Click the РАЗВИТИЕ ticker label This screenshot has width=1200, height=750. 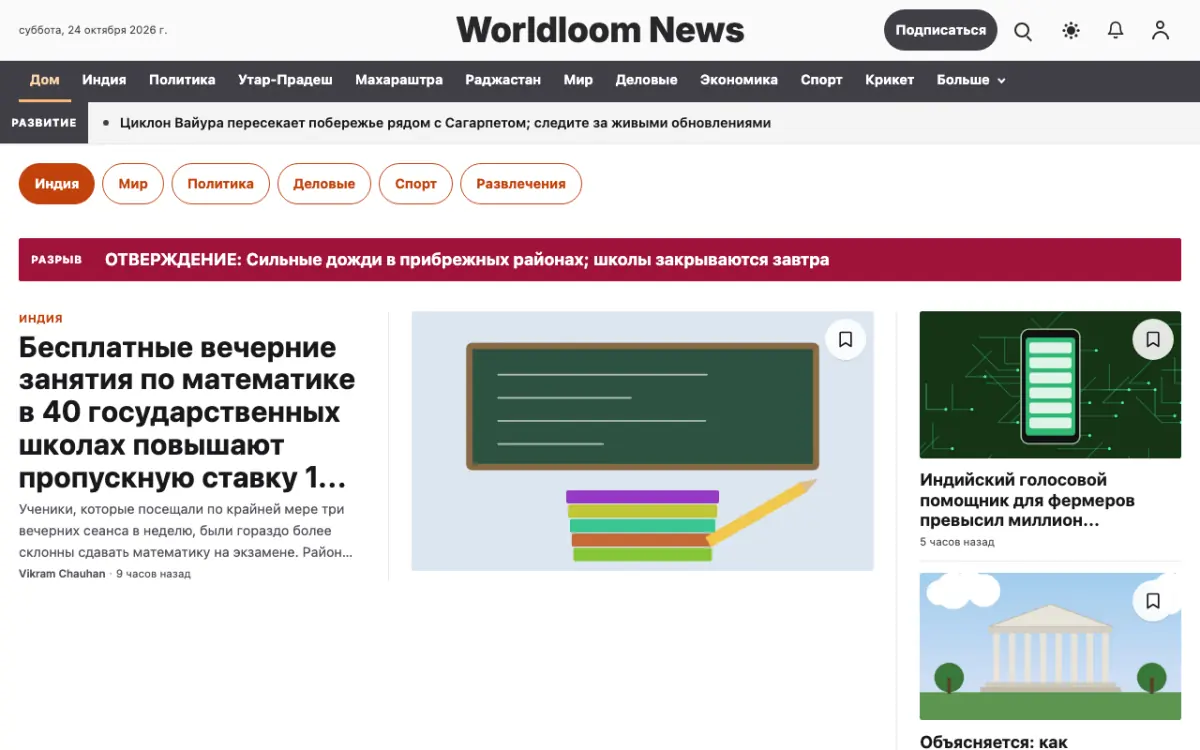[44, 123]
